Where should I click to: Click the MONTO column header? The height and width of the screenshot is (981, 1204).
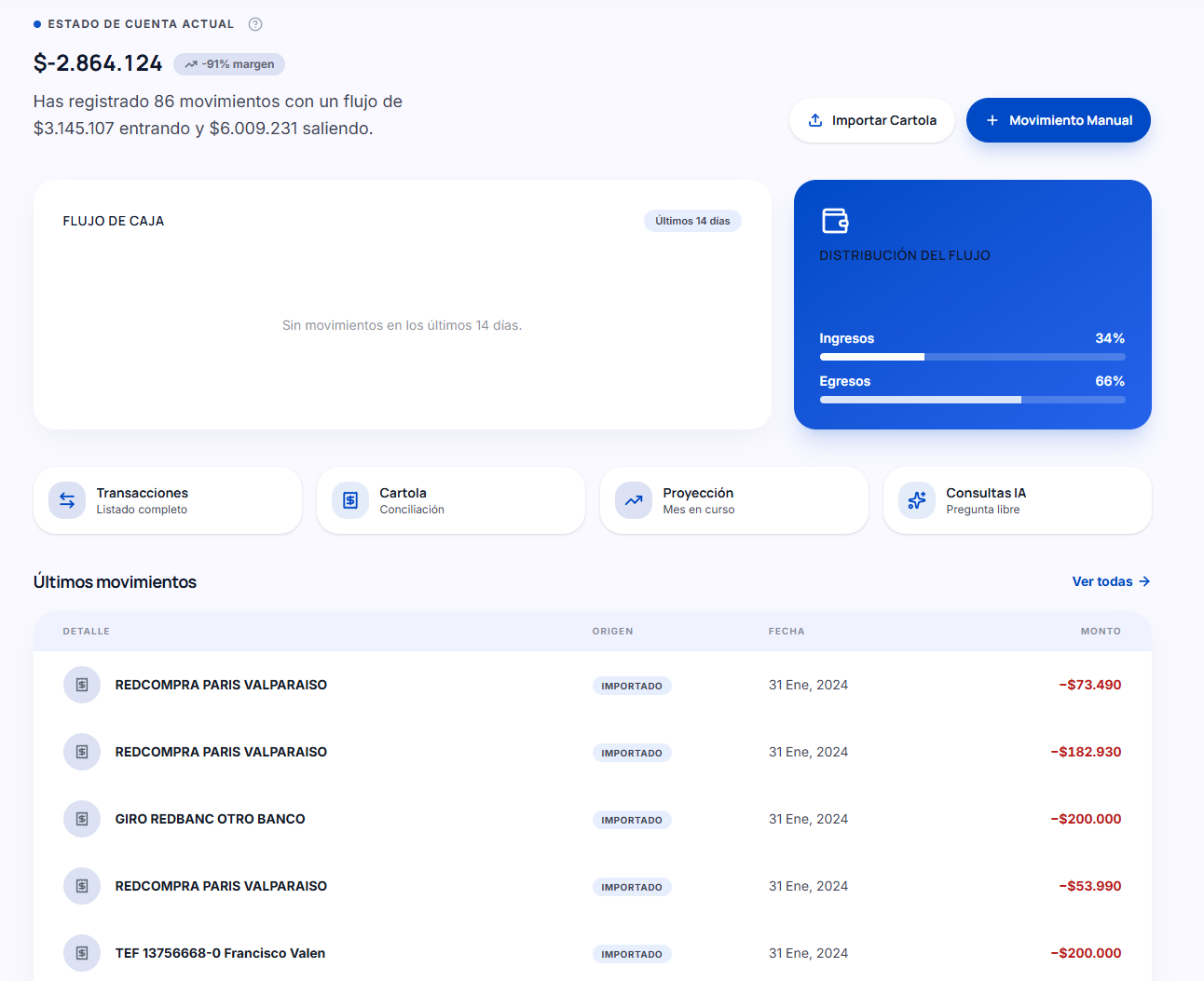pos(1101,632)
